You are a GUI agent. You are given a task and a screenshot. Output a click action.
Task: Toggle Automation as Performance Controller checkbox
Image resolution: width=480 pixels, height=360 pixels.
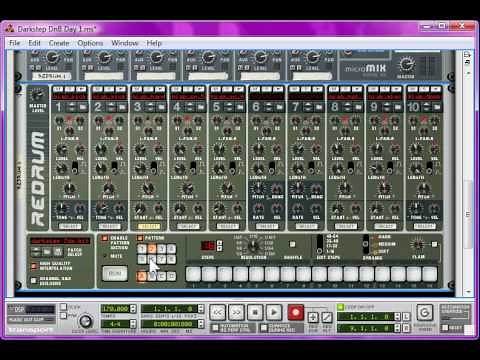pos(215,328)
